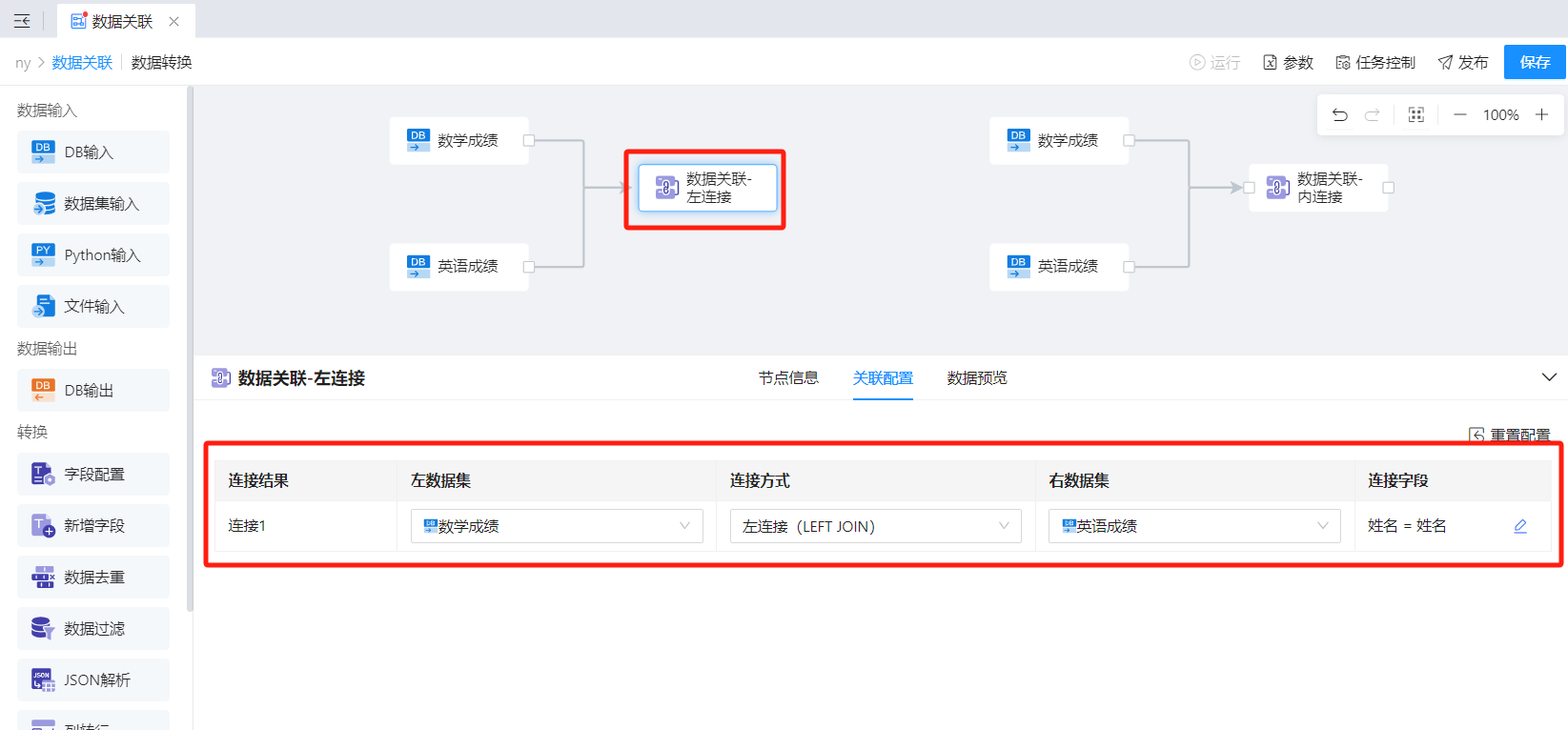Open the 连接方式 LEFT JOIN dropdown
The width and height of the screenshot is (1568, 730).
tap(875, 526)
